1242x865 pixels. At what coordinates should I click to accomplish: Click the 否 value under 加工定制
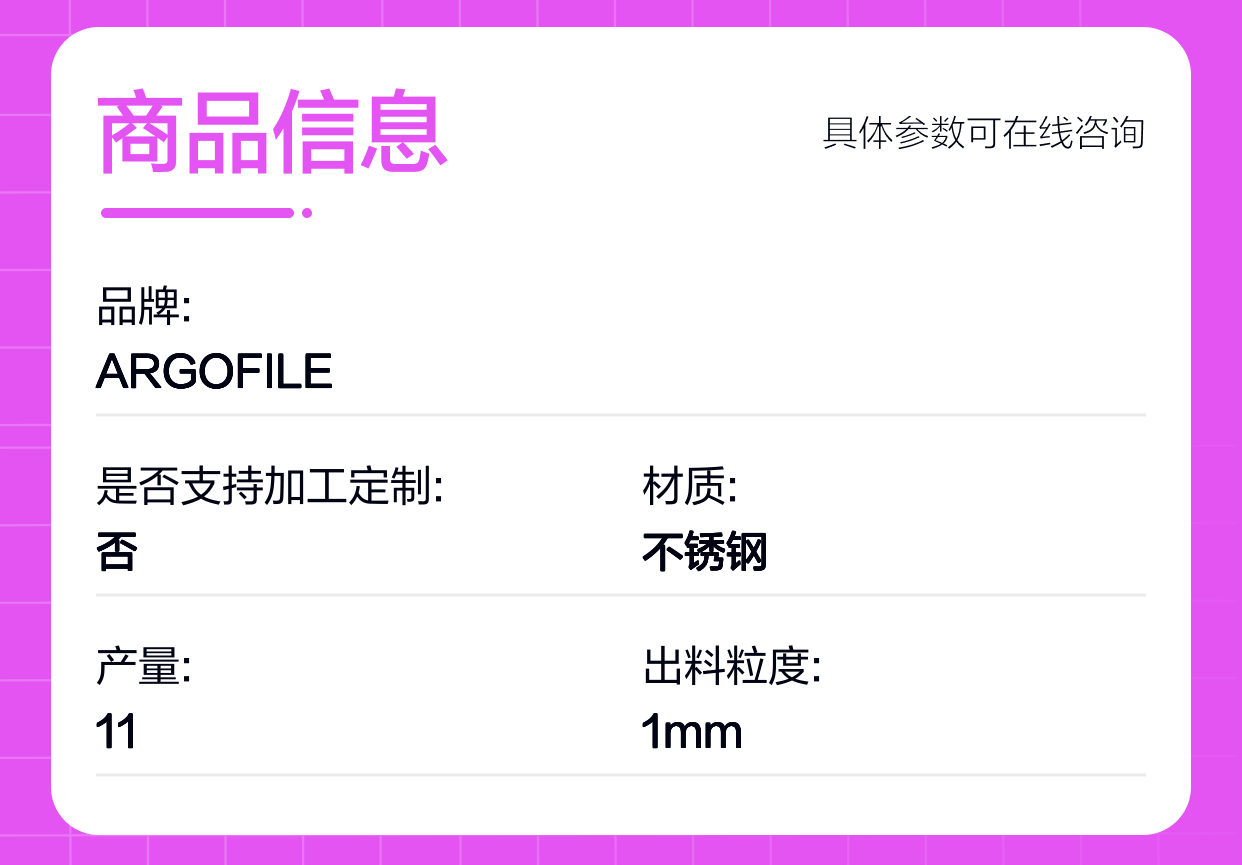[116, 552]
